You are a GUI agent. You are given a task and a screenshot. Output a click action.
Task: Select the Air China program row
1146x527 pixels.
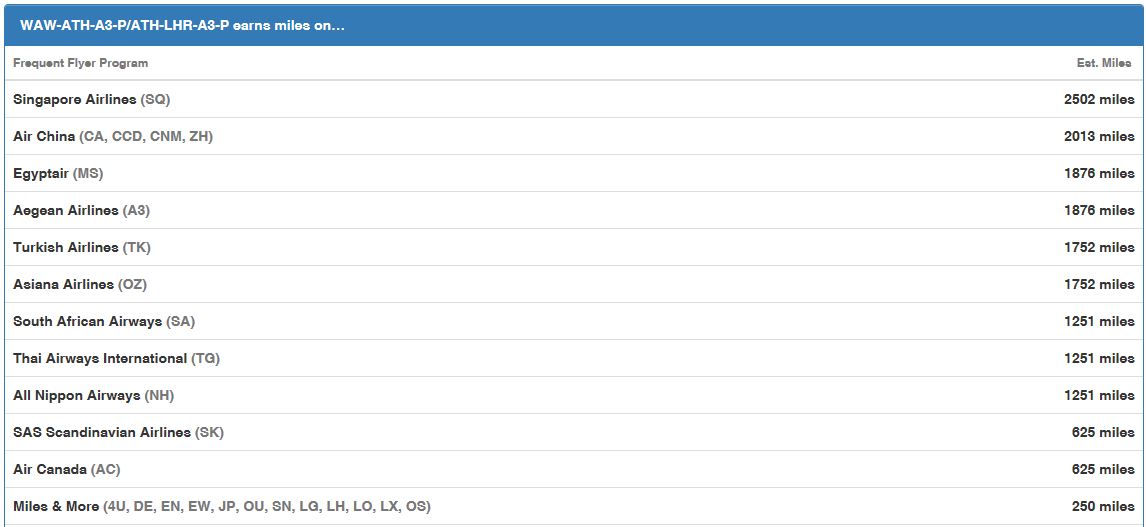pos(573,137)
